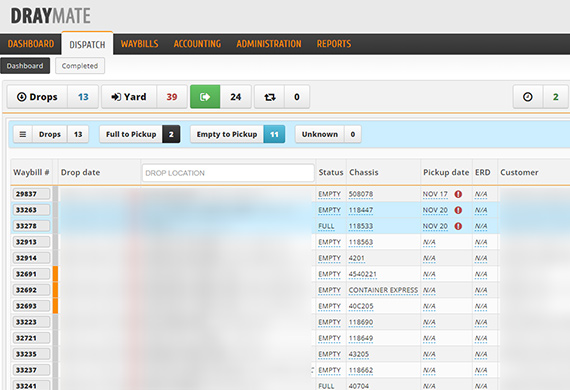Click the clock icon button at right
The width and height of the screenshot is (570, 390).
click(527, 97)
